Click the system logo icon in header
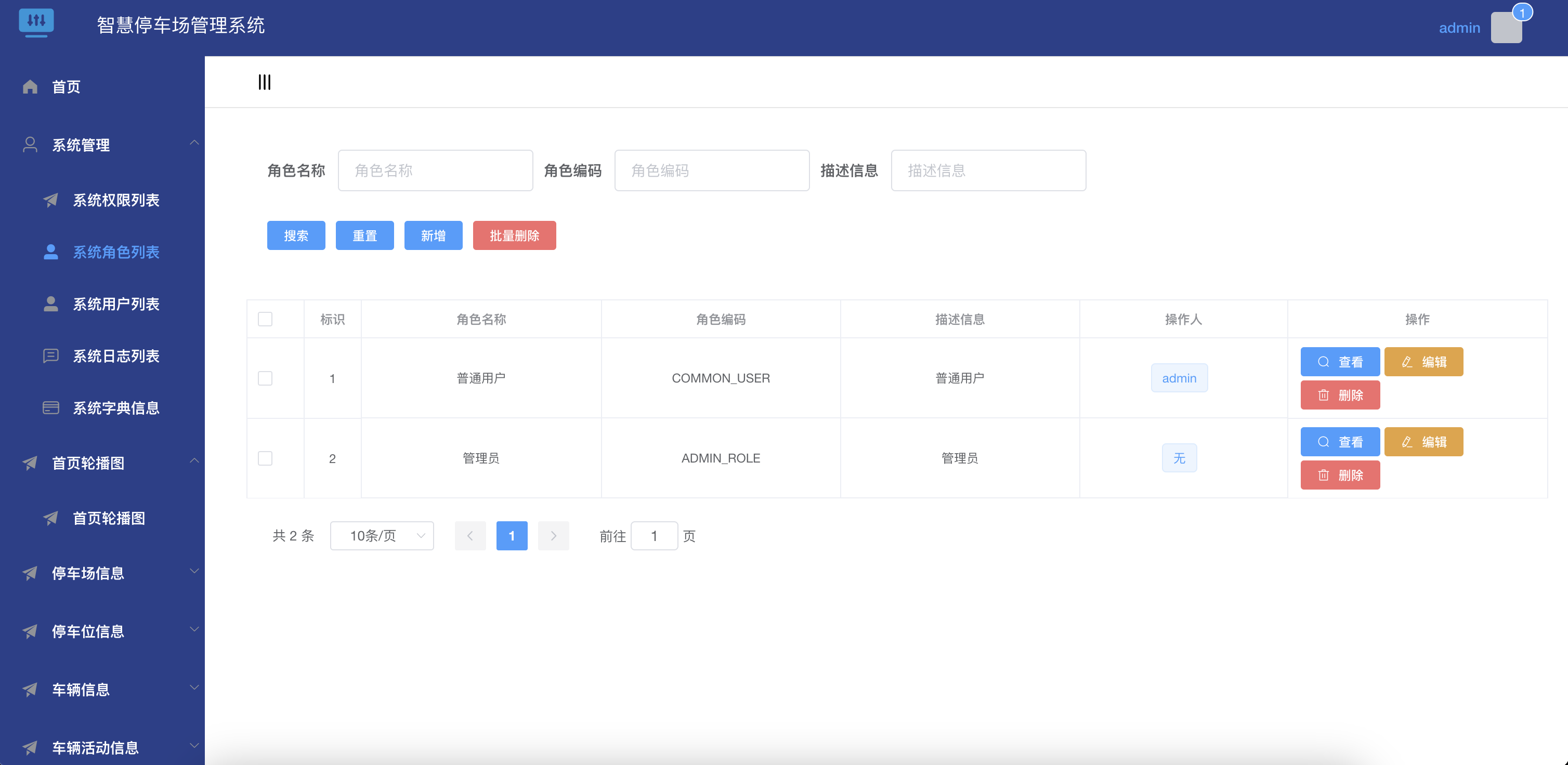This screenshot has width=1568, height=765. [x=36, y=22]
